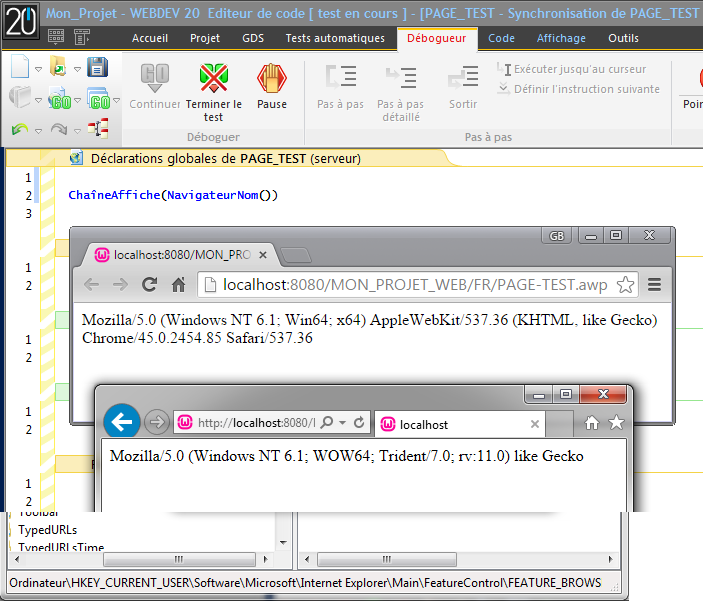
Task: Switch to Tests automatiques tab
Action: click(335, 39)
